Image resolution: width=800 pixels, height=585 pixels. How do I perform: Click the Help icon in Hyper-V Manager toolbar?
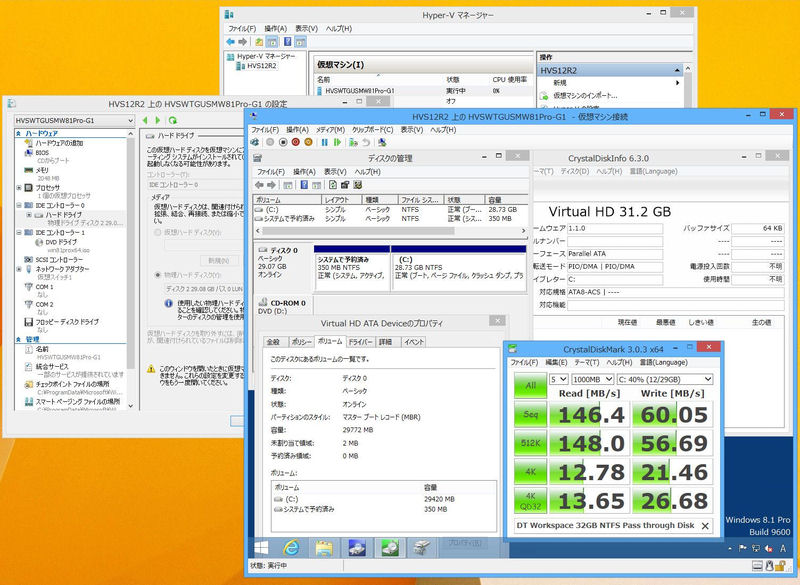click(x=288, y=42)
